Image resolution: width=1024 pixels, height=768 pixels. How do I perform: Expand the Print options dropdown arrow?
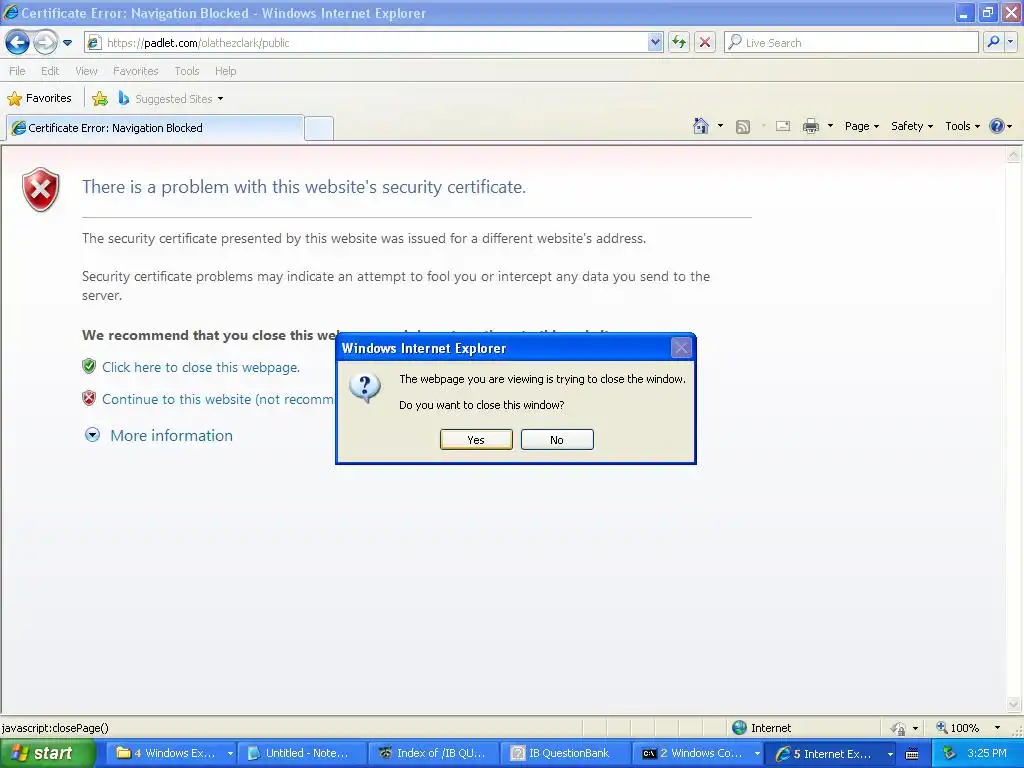(x=830, y=126)
